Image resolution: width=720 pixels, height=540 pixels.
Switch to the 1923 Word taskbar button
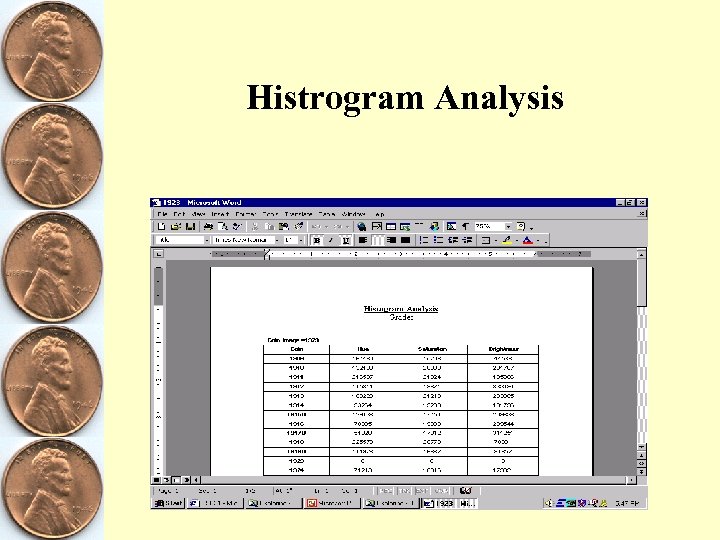[x=450, y=503]
